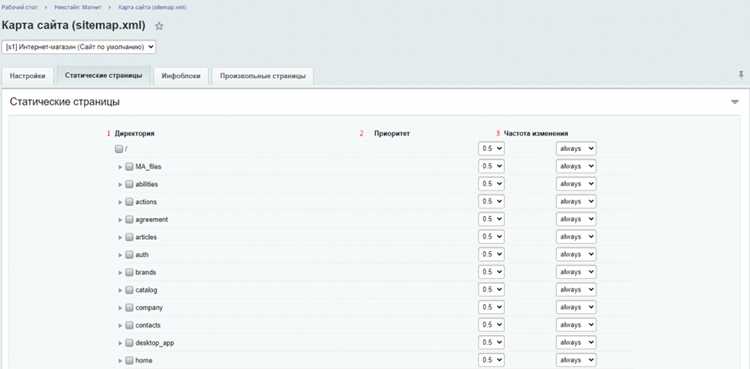Click the Частота изменения column header
The image size is (750, 369).
pyautogui.click(x=536, y=134)
